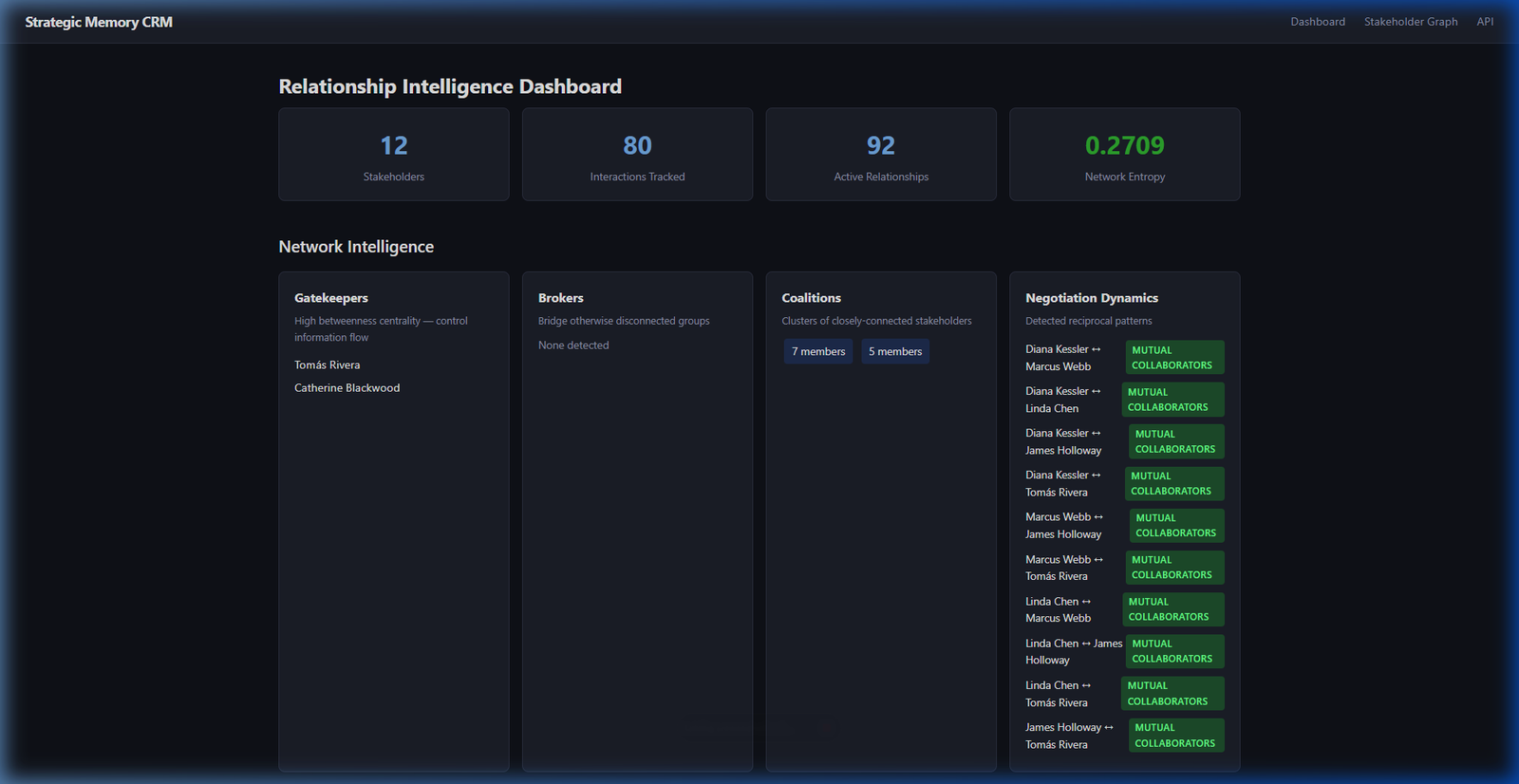Click gatekeeper Tomás Rivera

pyautogui.click(x=328, y=364)
